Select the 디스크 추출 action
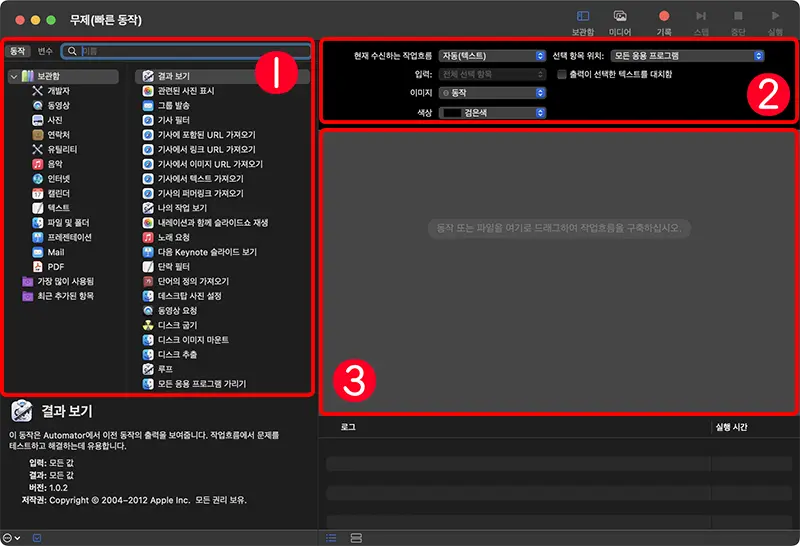800x546 pixels. click(x=169, y=355)
